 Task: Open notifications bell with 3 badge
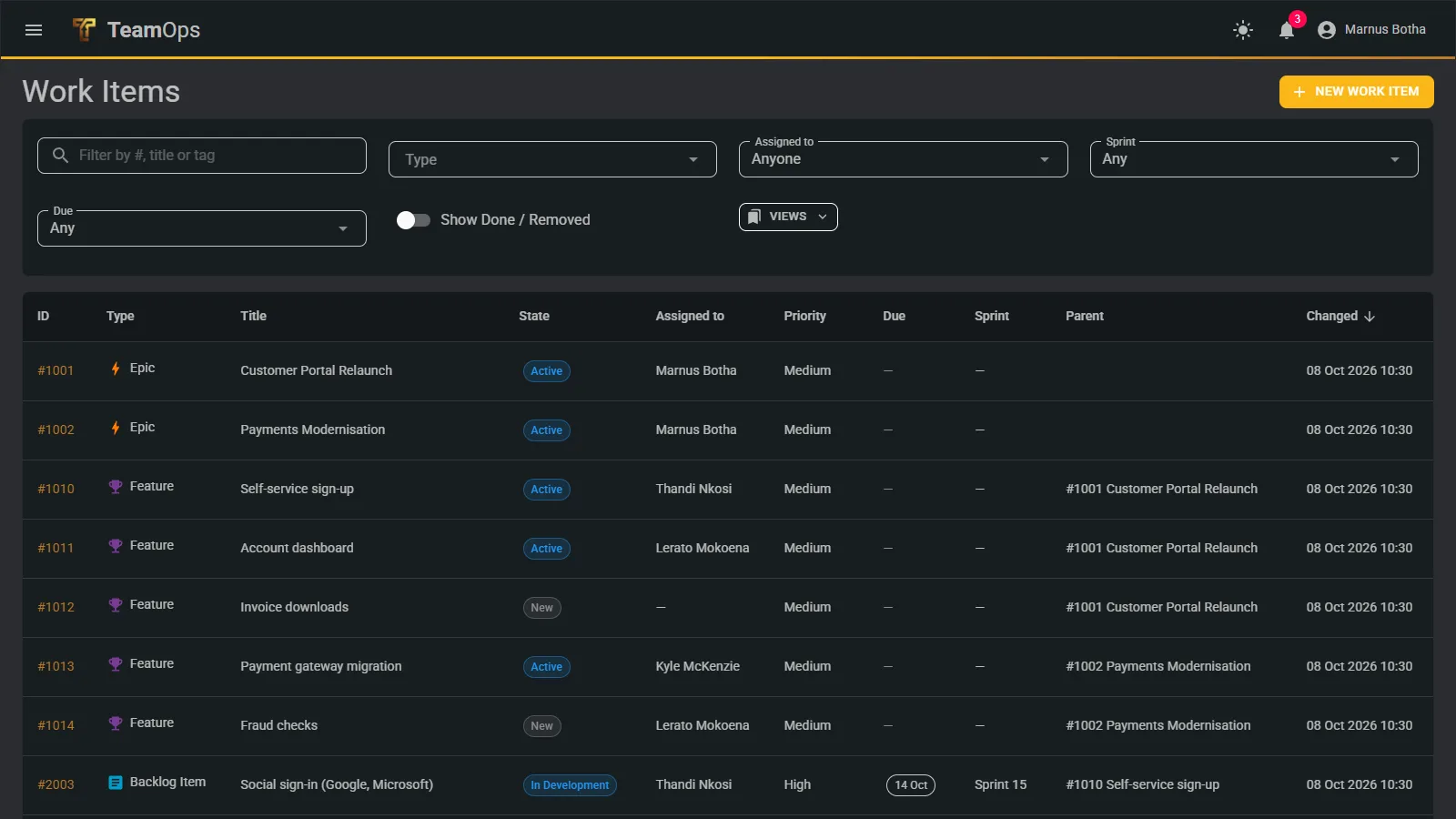[x=1287, y=30]
